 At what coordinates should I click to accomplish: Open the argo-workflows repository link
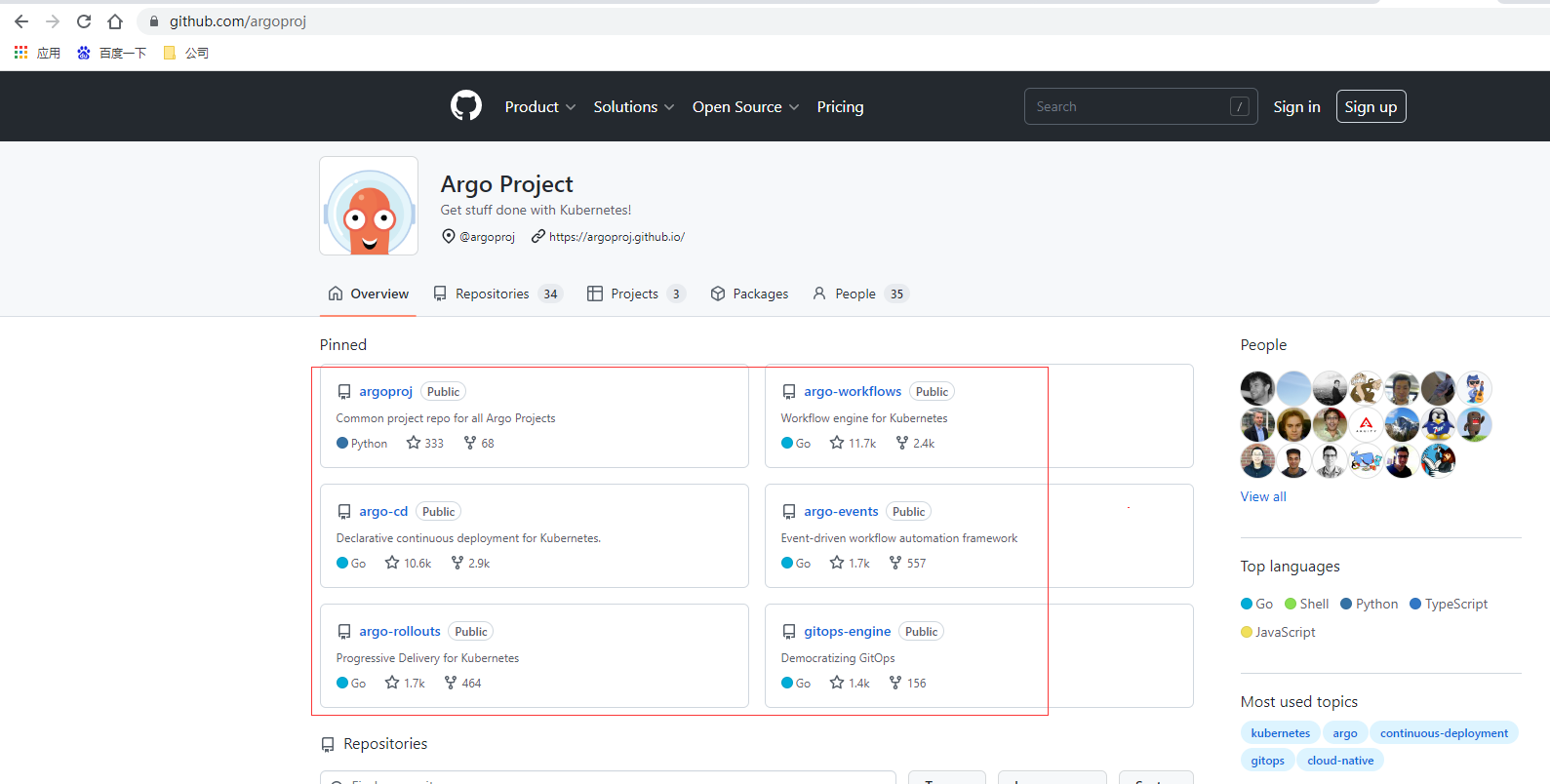pos(853,391)
